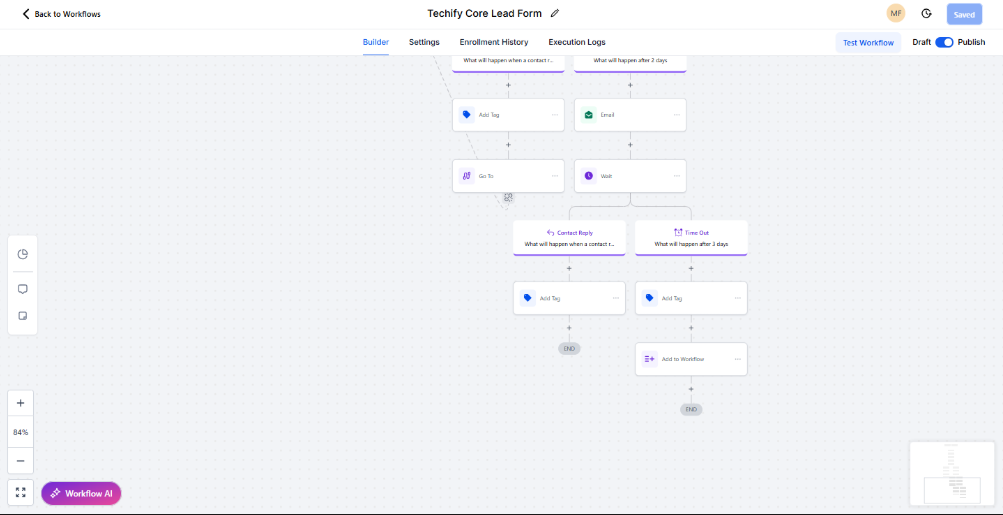The image size is (1003, 515).
Task: Zoom out with the minus button
Action: (x=20, y=461)
